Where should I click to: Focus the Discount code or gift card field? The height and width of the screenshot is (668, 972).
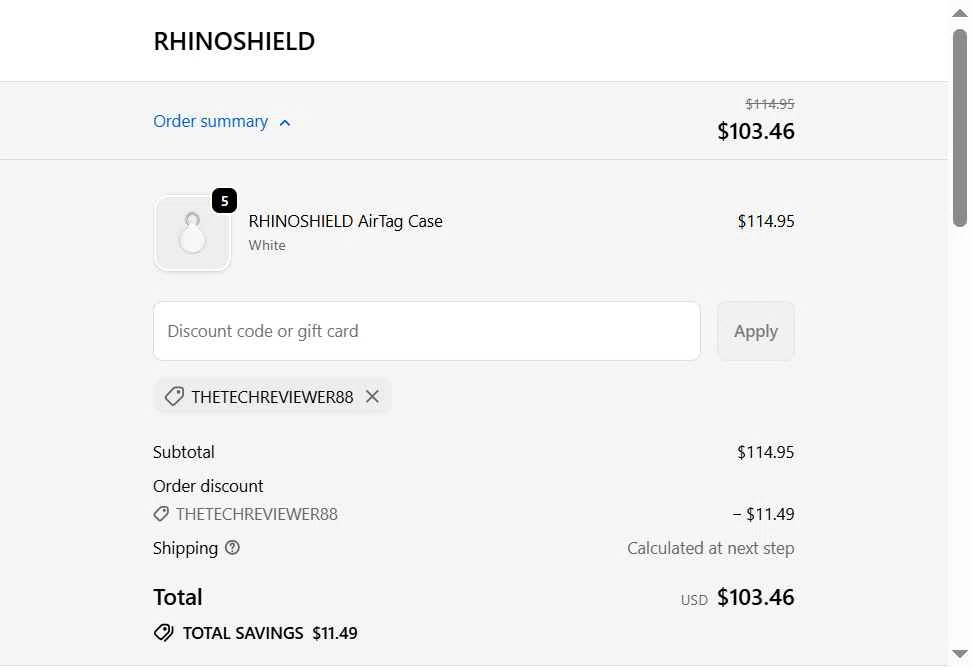coord(427,331)
